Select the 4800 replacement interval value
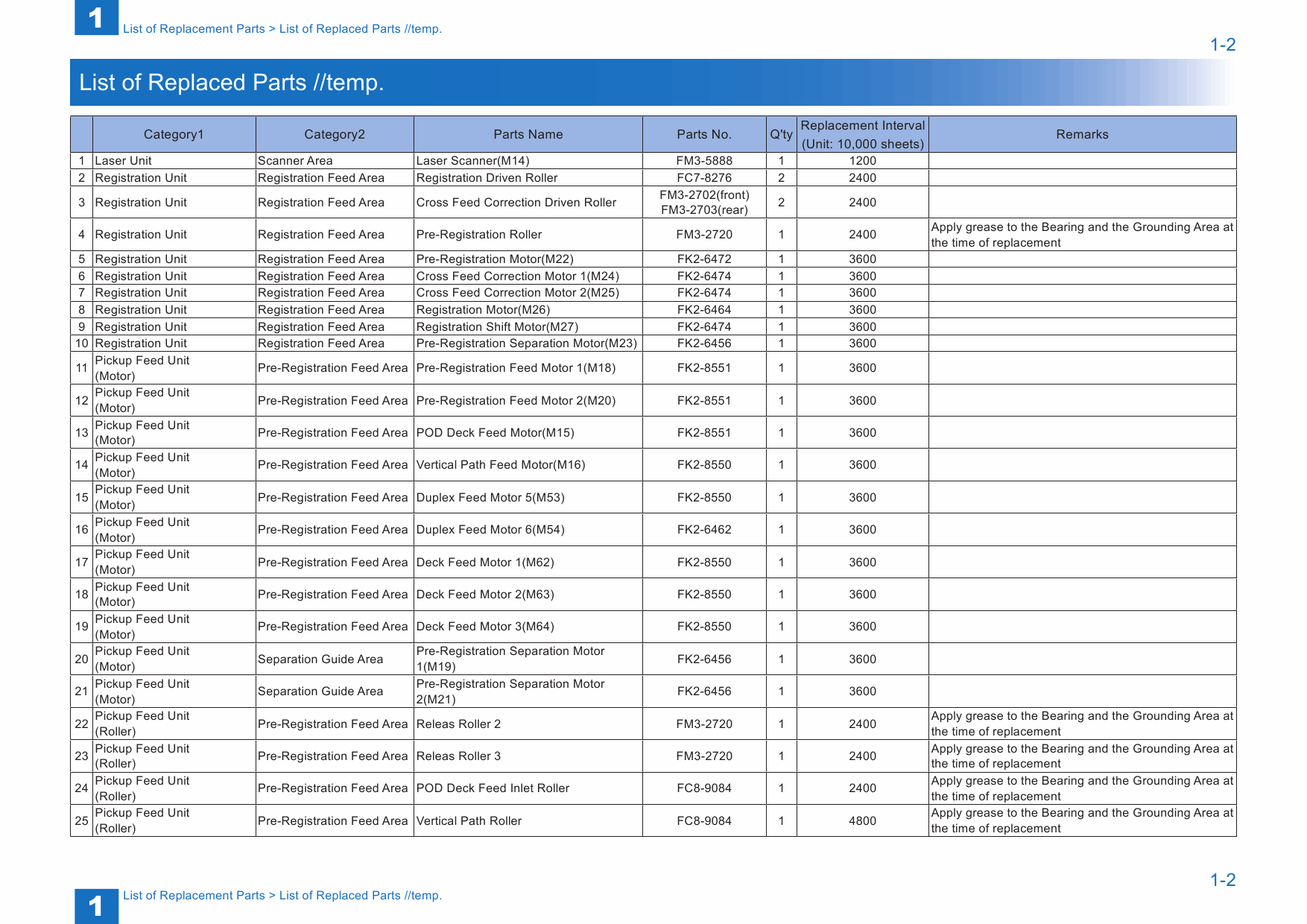The image size is (1307, 924). coord(863,821)
